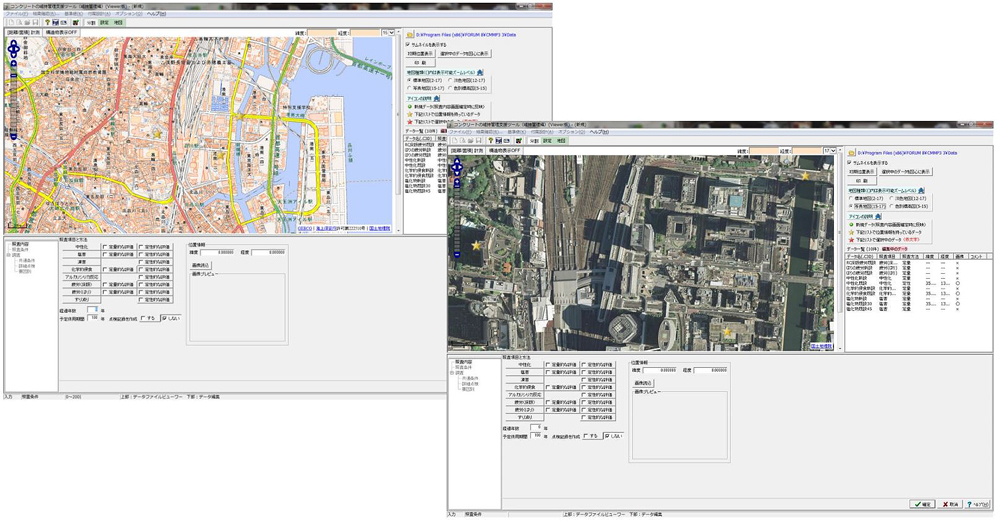Click the 経過年数 field in the front window
This screenshot has height=521, width=1000.
(x=536, y=427)
